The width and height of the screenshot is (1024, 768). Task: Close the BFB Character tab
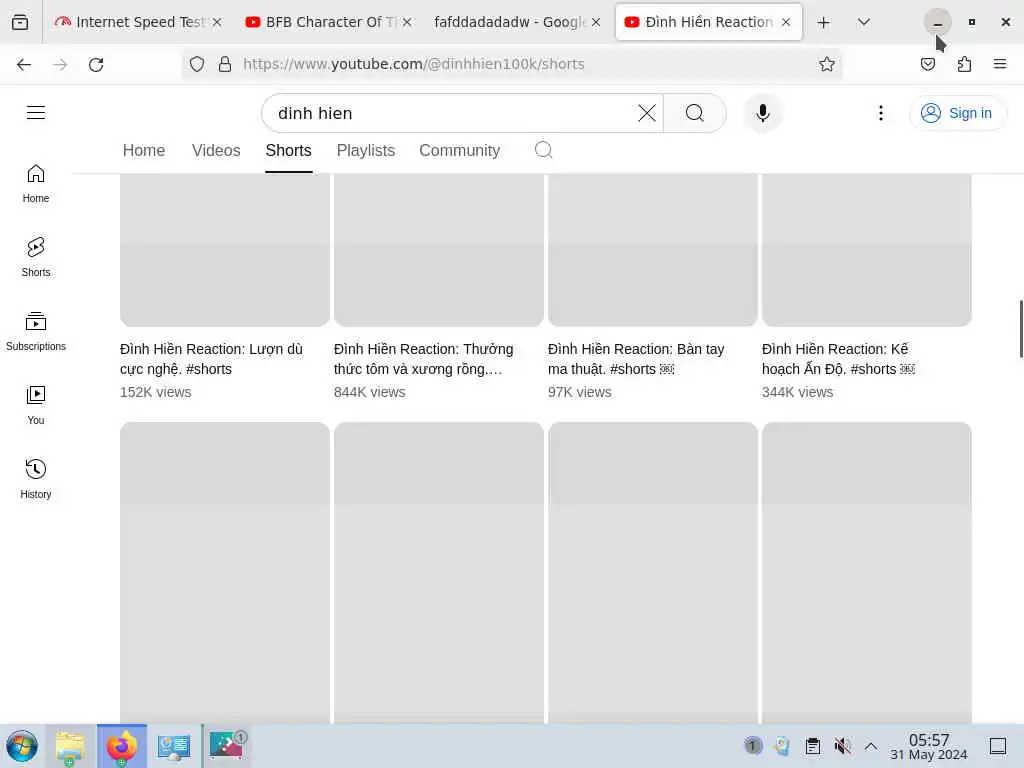click(x=407, y=22)
